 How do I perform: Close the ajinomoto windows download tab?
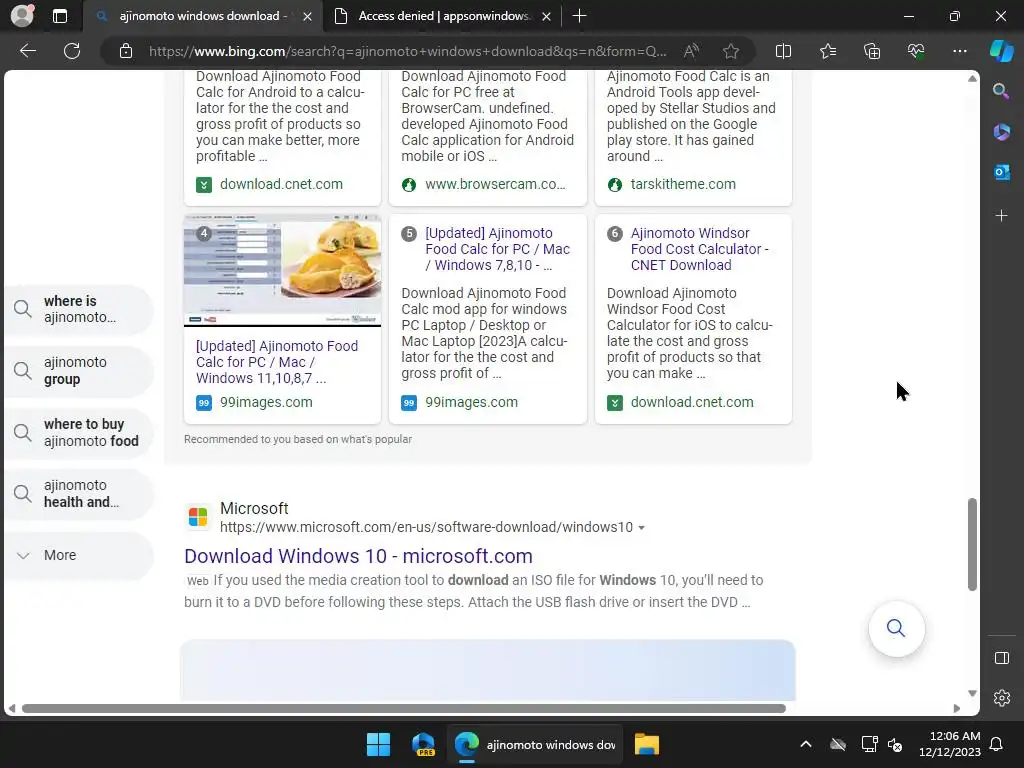308,16
